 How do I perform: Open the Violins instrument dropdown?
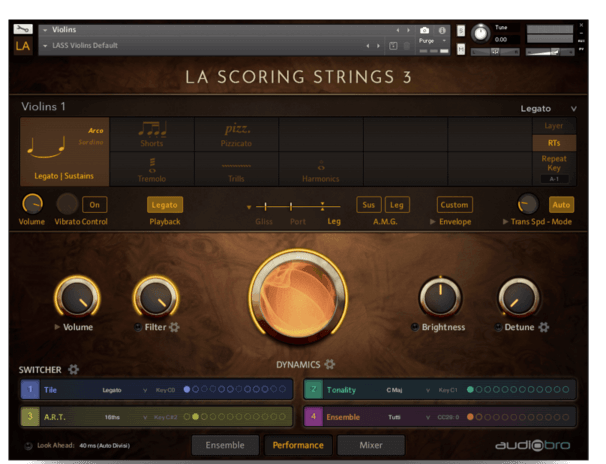pyautogui.click(x=45, y=30)
